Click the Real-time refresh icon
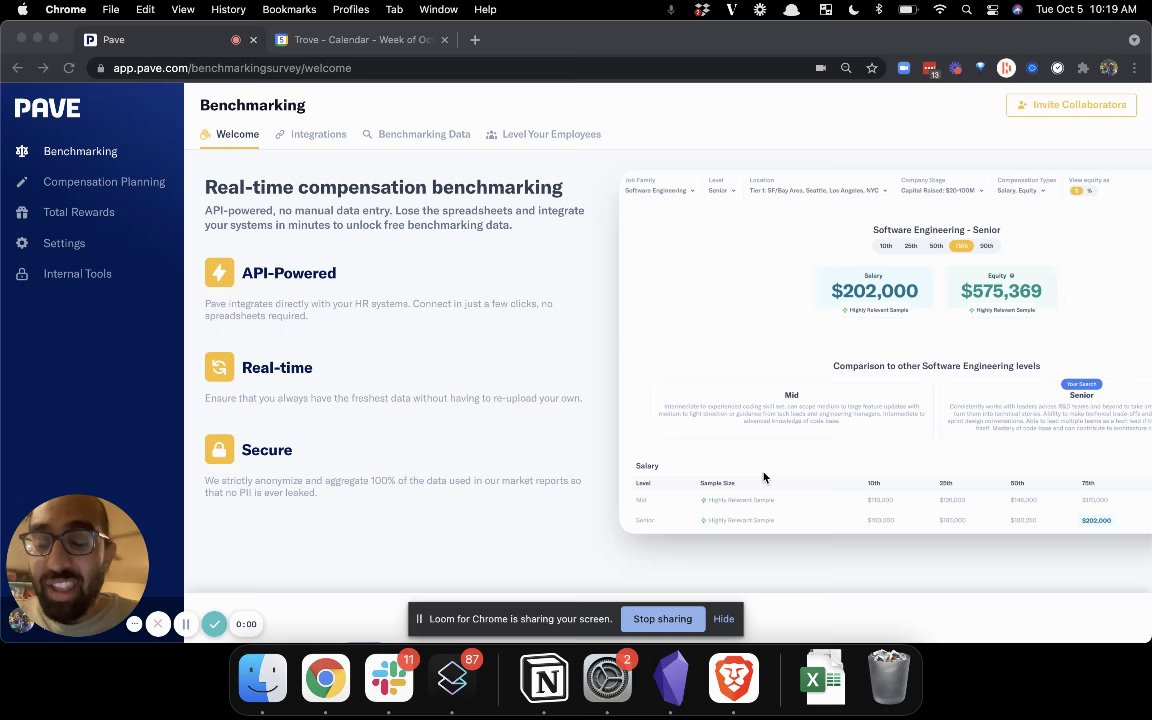The image size is (1152, 720). pyautogui.click(x=219, y=367)
